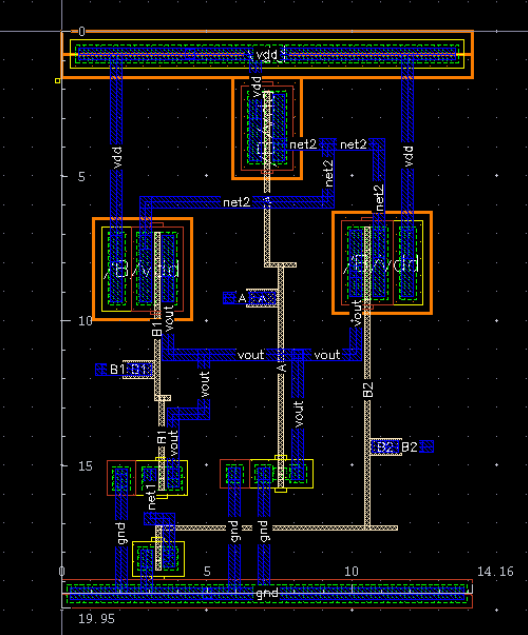
Task: Click the B2 label beside the blue pin square
Action: pos(409,447)
